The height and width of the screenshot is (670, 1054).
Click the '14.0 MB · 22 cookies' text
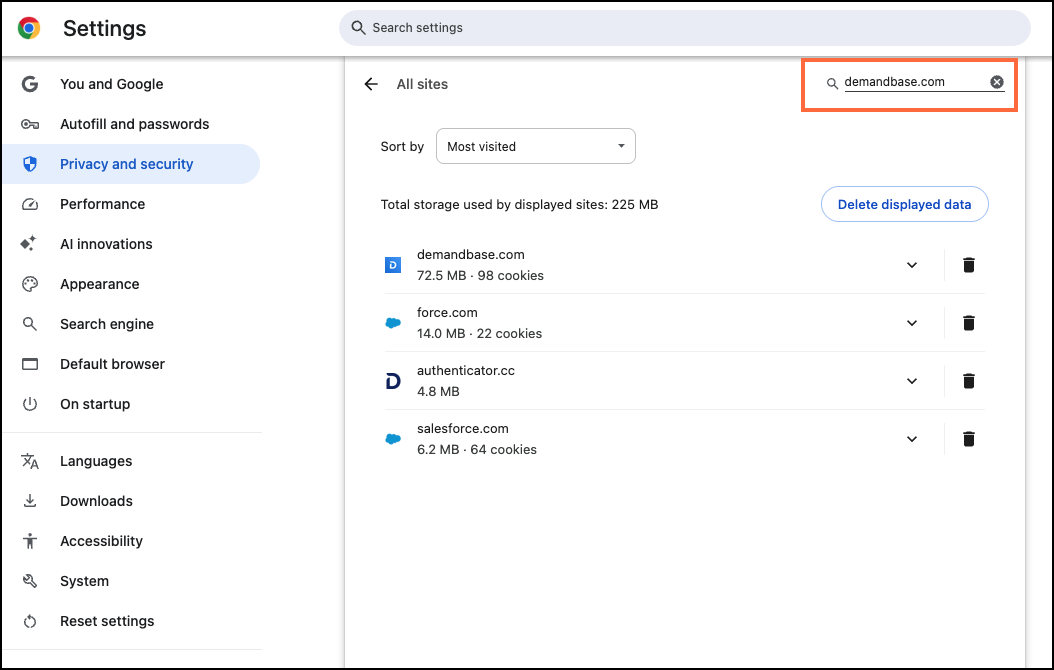coord(479,333)
